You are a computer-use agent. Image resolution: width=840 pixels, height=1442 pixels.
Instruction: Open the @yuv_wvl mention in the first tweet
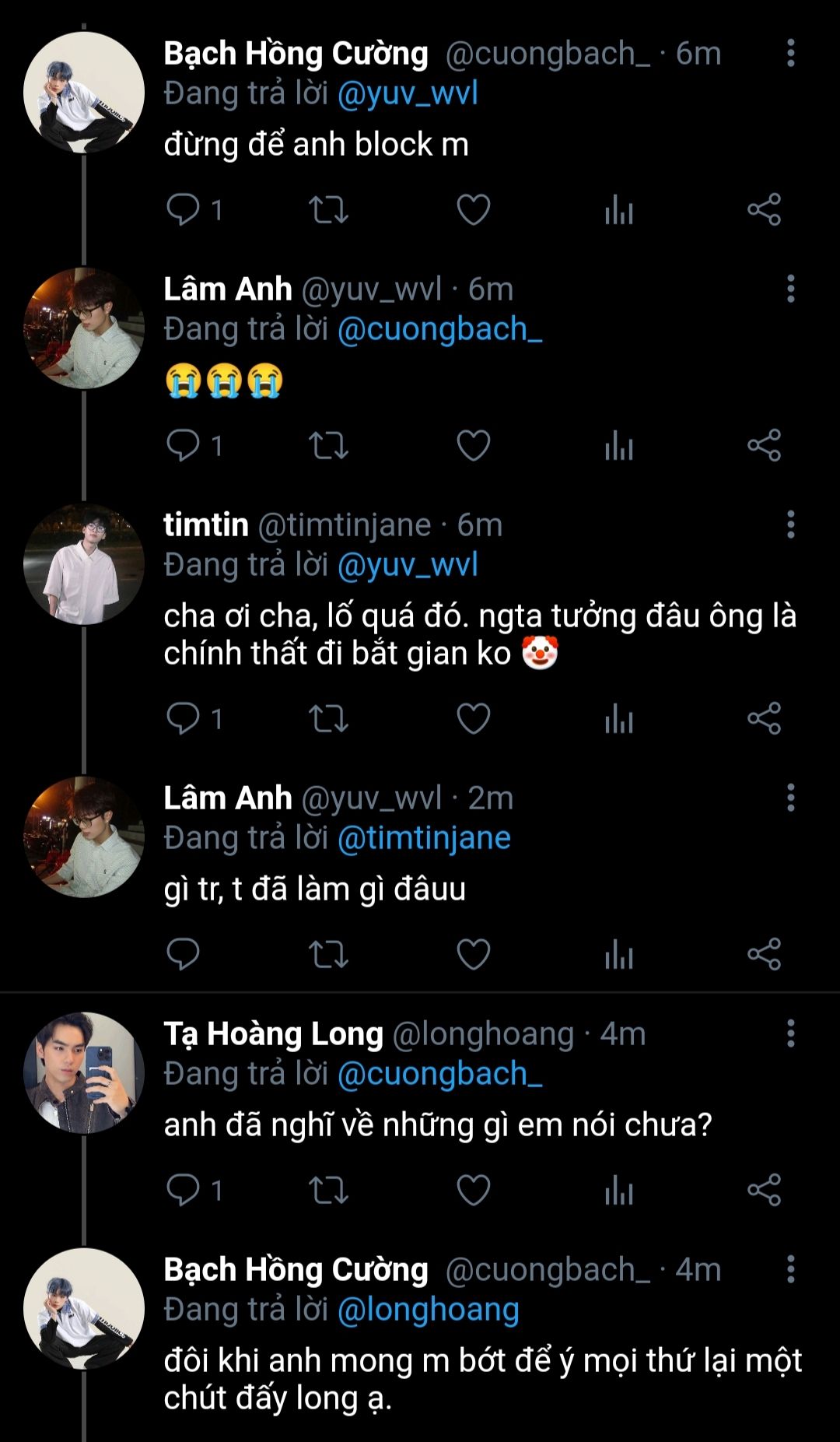pos(408,94)
